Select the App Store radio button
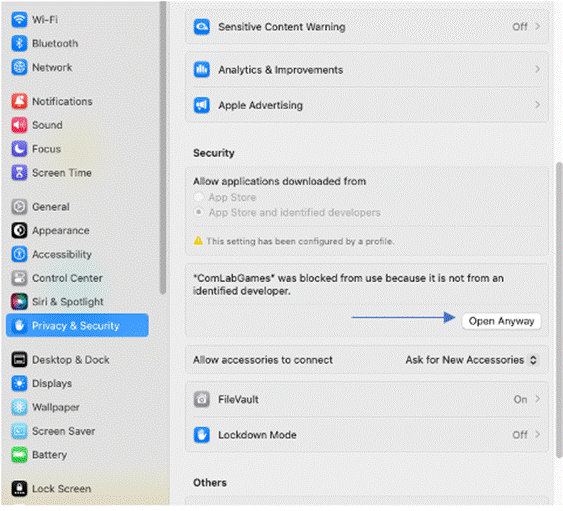This screenshot has width=563, height=511. (x=199, y=197)
